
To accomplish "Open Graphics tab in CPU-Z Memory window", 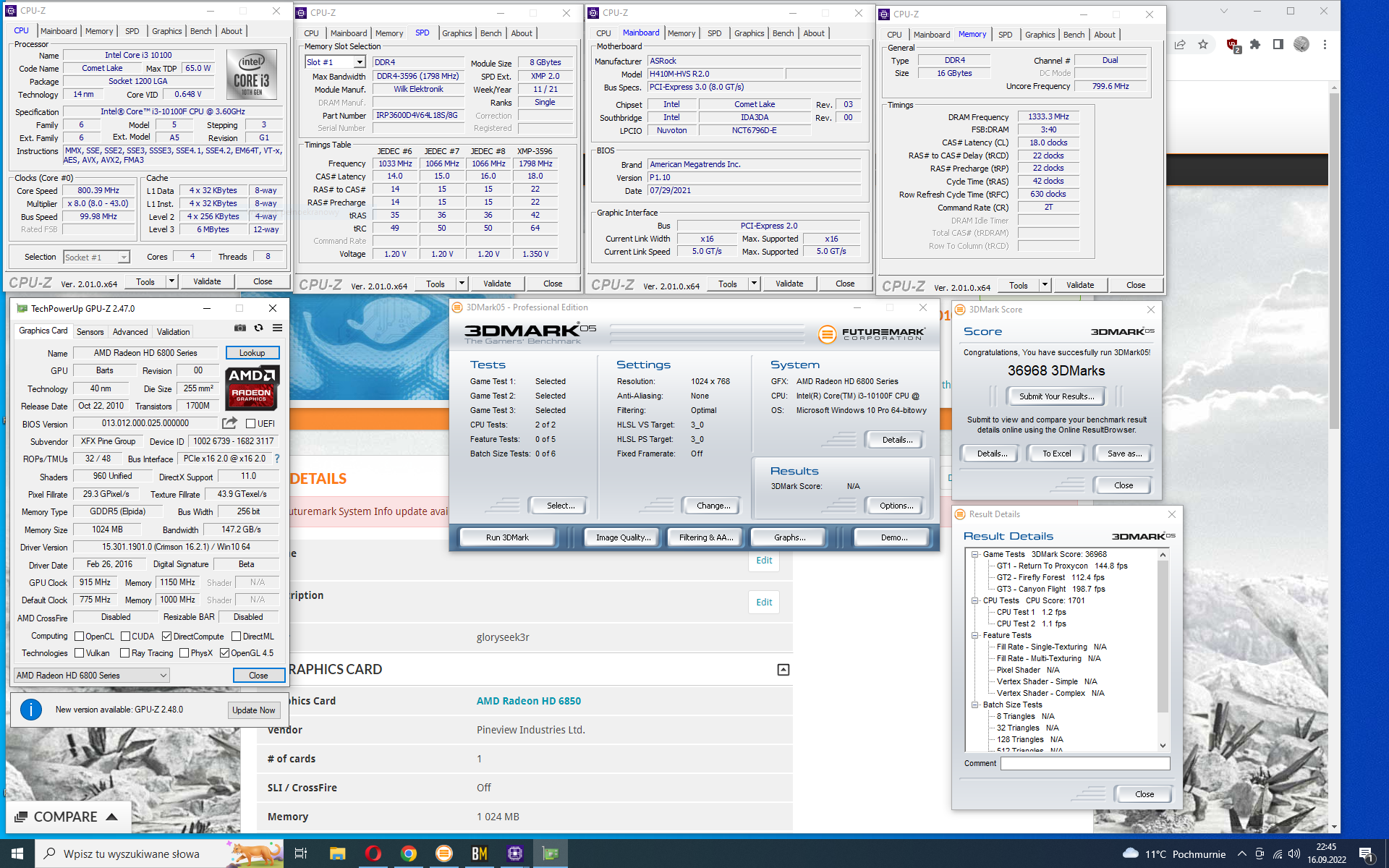I will coord(1040,35).
